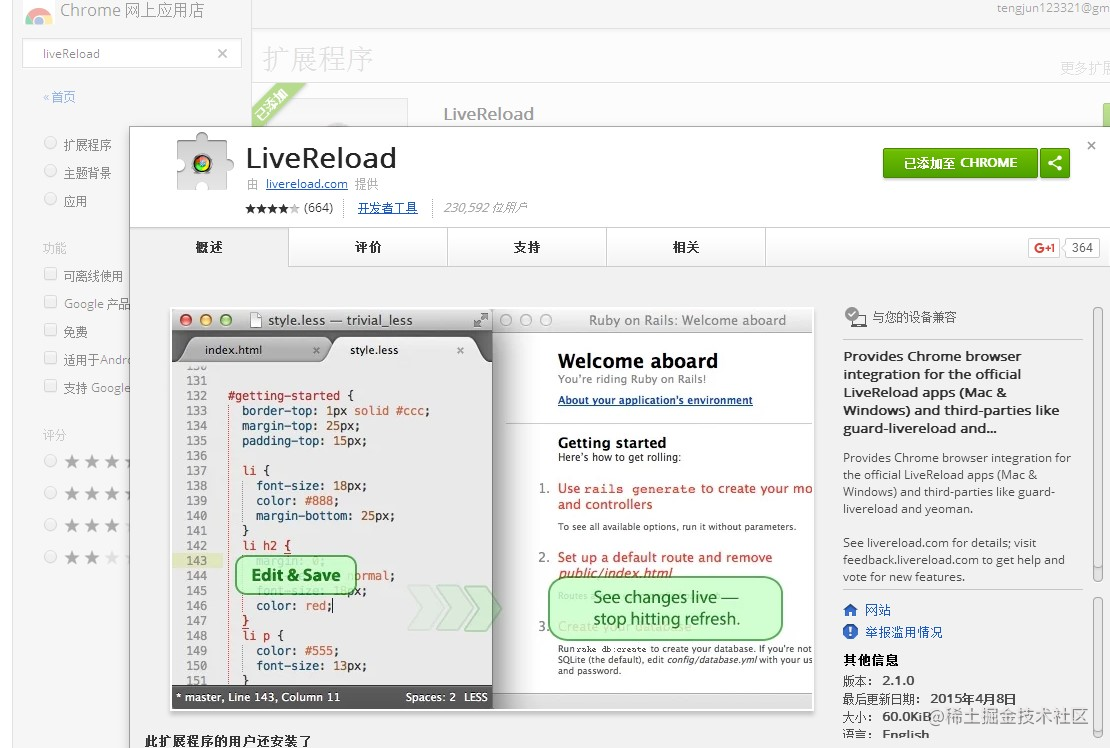Click the Chrome Web Store logo icon

pos(38,14)
